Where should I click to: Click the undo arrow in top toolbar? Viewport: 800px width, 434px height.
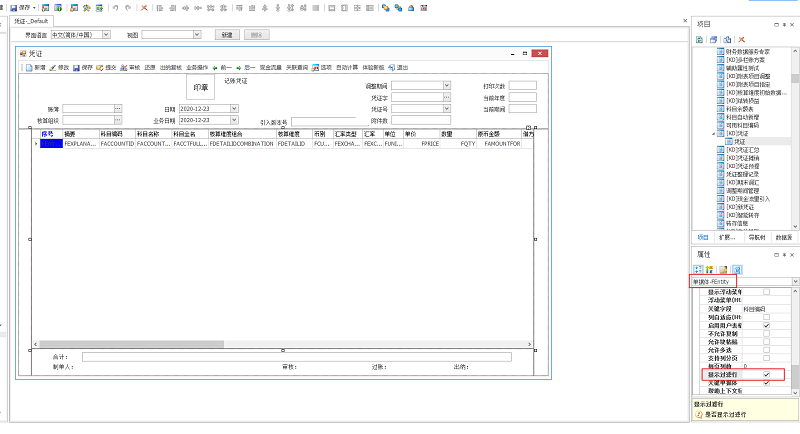click(115, 7)
